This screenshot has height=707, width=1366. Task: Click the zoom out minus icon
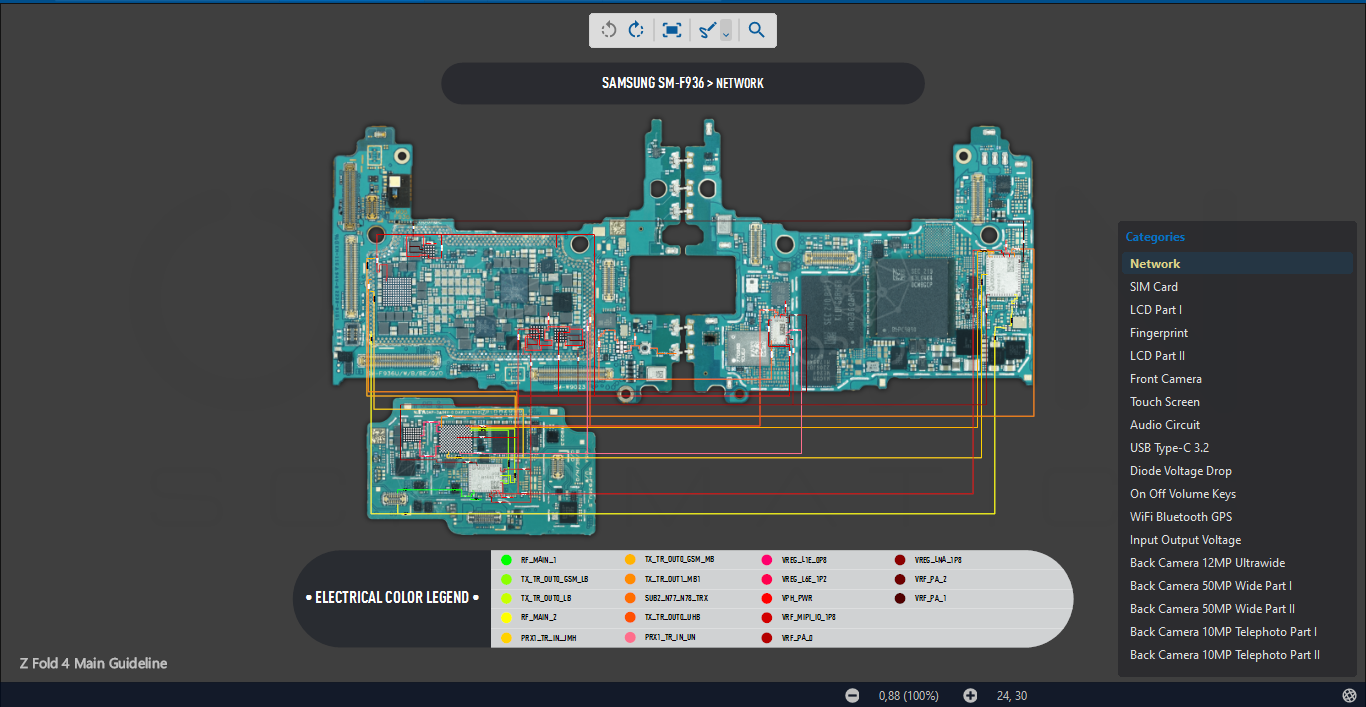click(x=852, y=695)
